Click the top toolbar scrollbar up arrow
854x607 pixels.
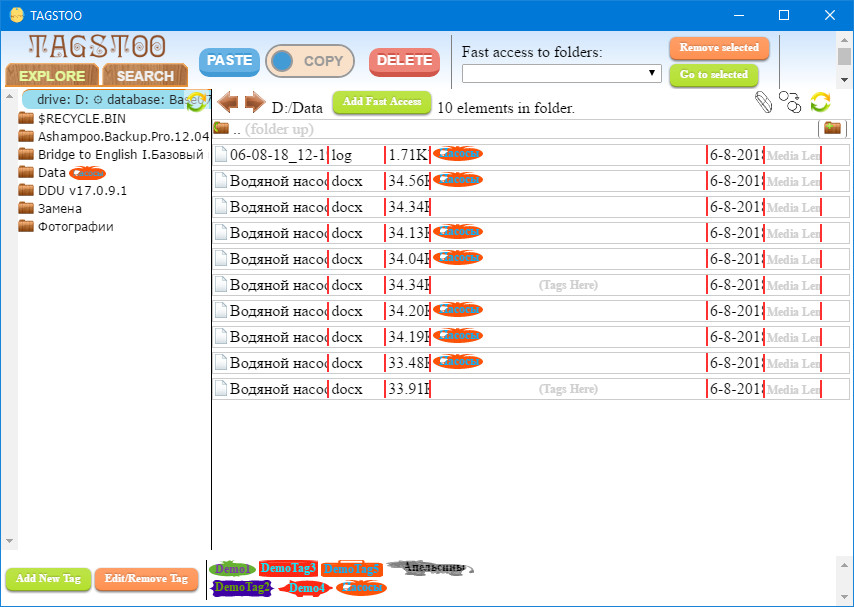tap(844, 40)
